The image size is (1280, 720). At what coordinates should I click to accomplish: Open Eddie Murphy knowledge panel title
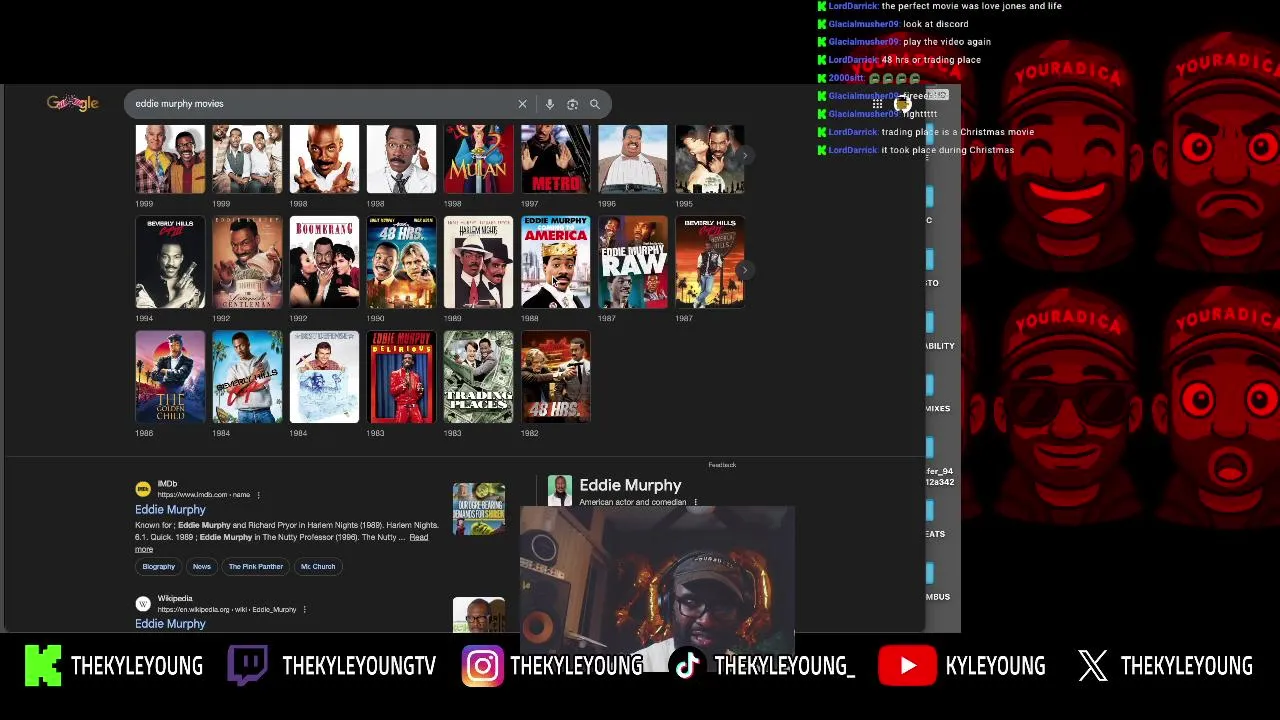click(x=630, y=485)
